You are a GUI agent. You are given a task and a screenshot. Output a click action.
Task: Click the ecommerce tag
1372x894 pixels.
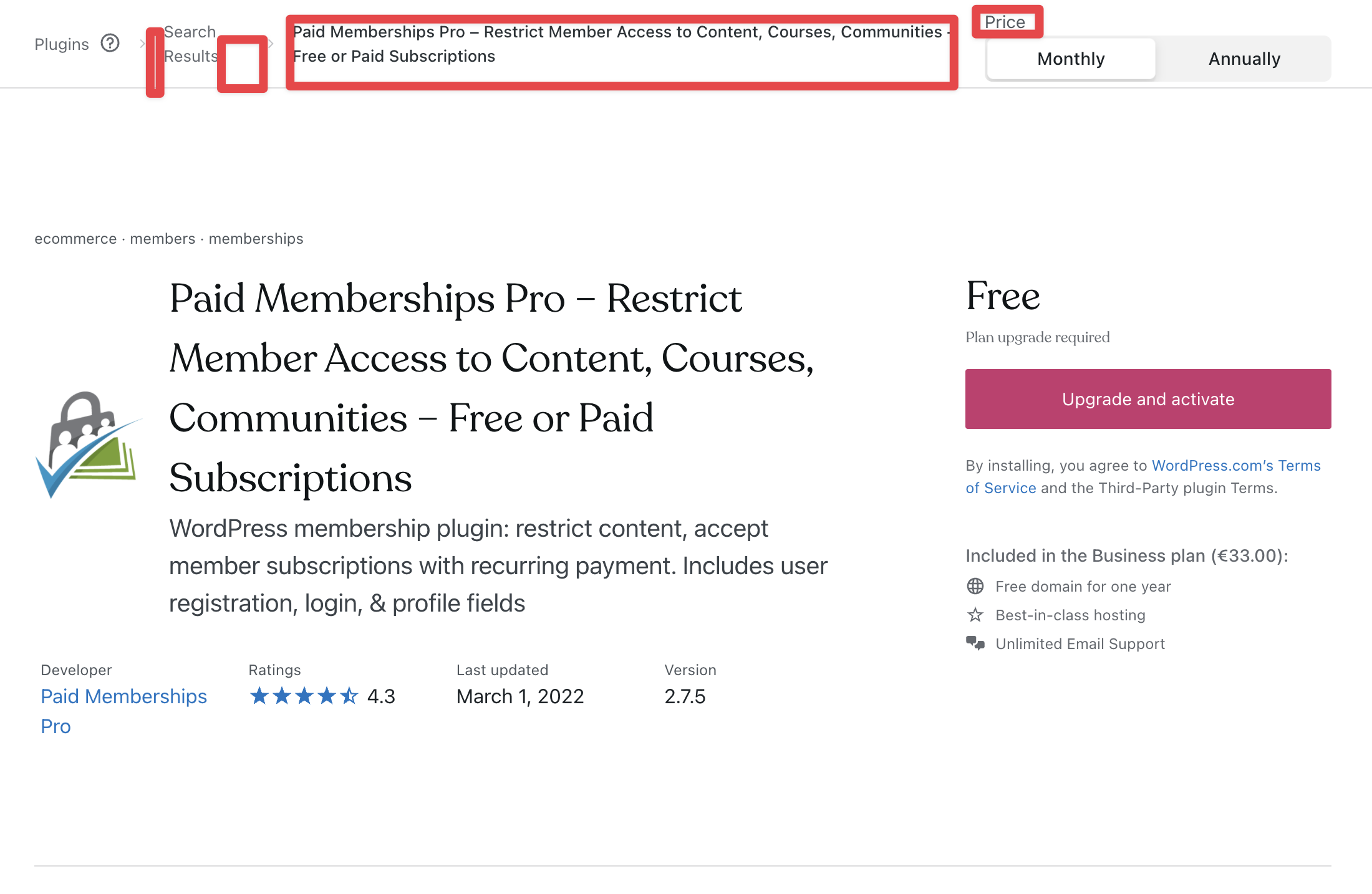75,239
